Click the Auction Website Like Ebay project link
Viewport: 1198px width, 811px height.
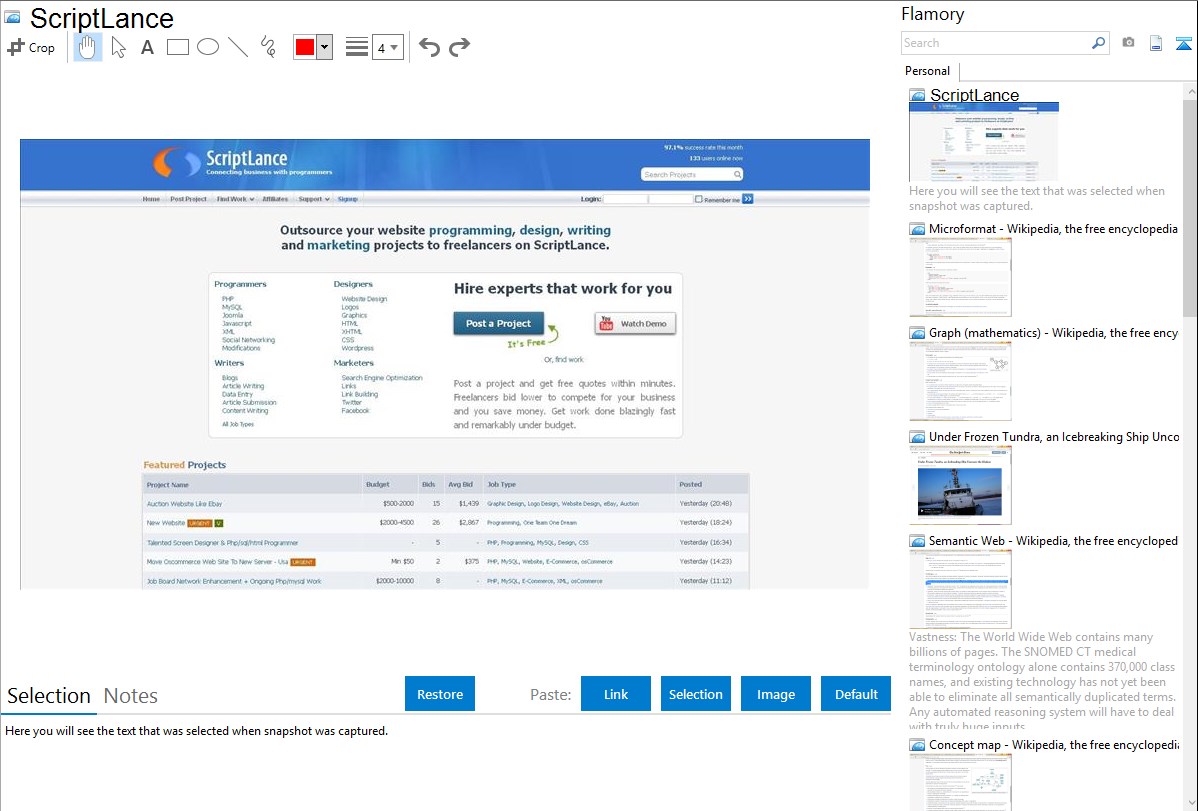tap(184, 504)
